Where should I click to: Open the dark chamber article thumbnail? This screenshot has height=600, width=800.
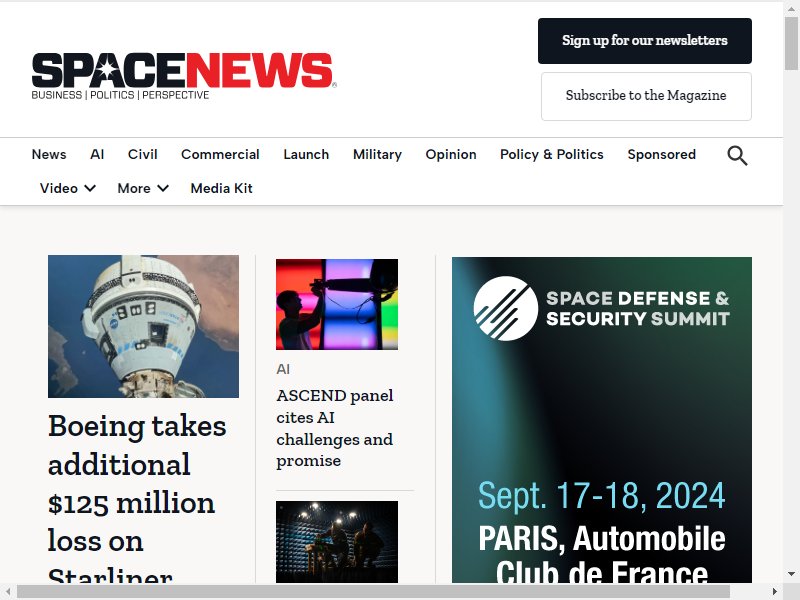click(337, 542)
